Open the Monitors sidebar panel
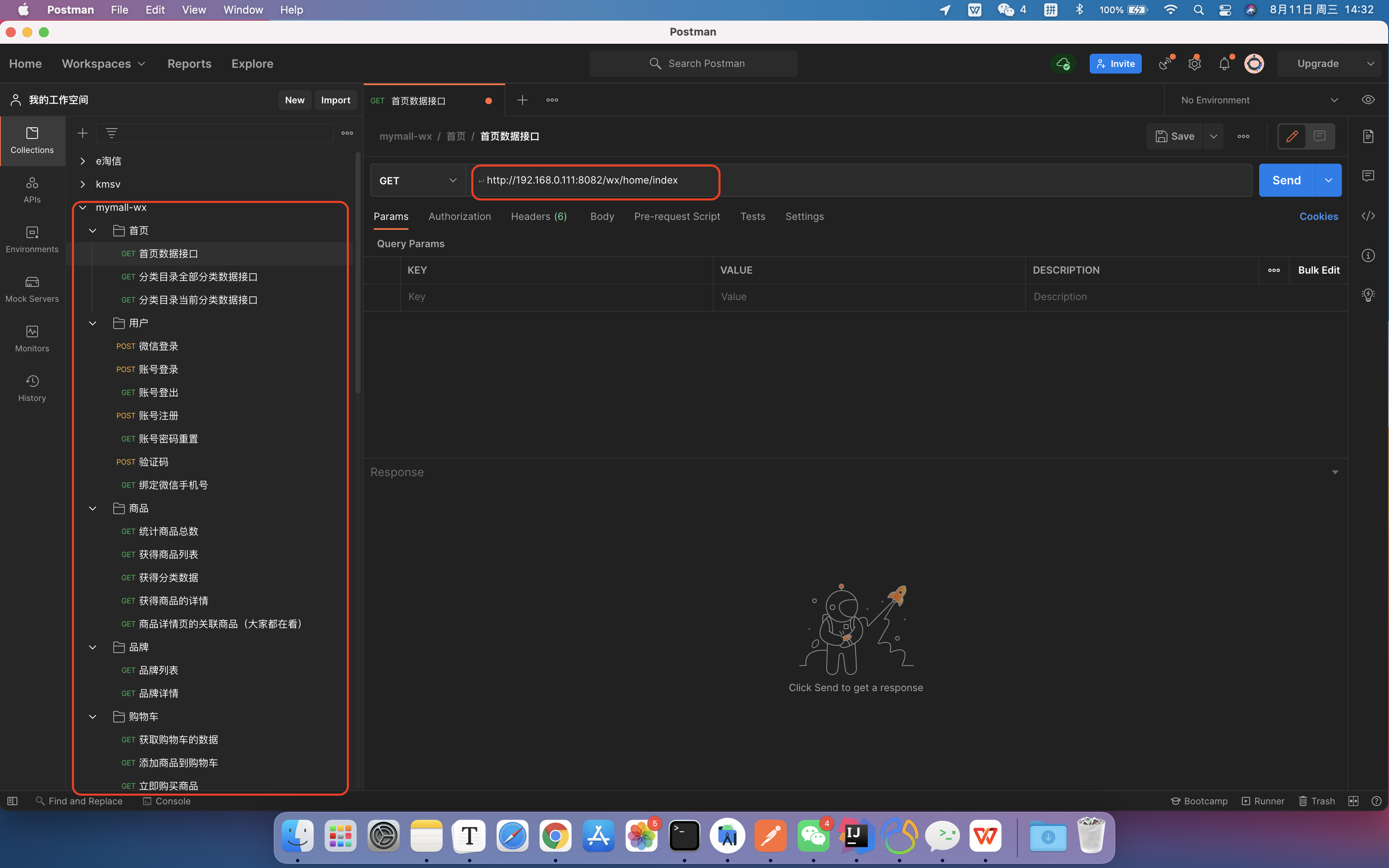Viewport: 1389px width, 868px height. (x=32, y=339)
